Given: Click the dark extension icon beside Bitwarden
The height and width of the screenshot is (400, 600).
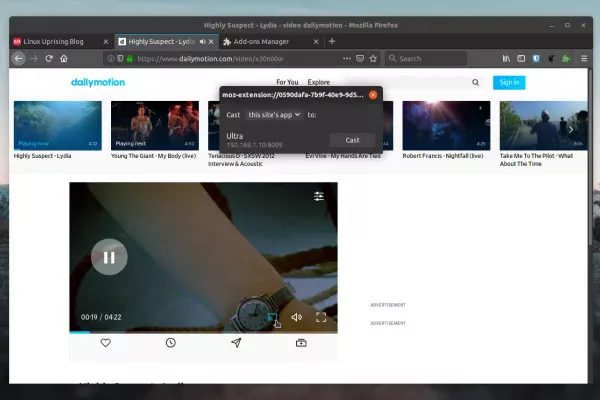Looking at the screenshot, I should tap(551, 59).
